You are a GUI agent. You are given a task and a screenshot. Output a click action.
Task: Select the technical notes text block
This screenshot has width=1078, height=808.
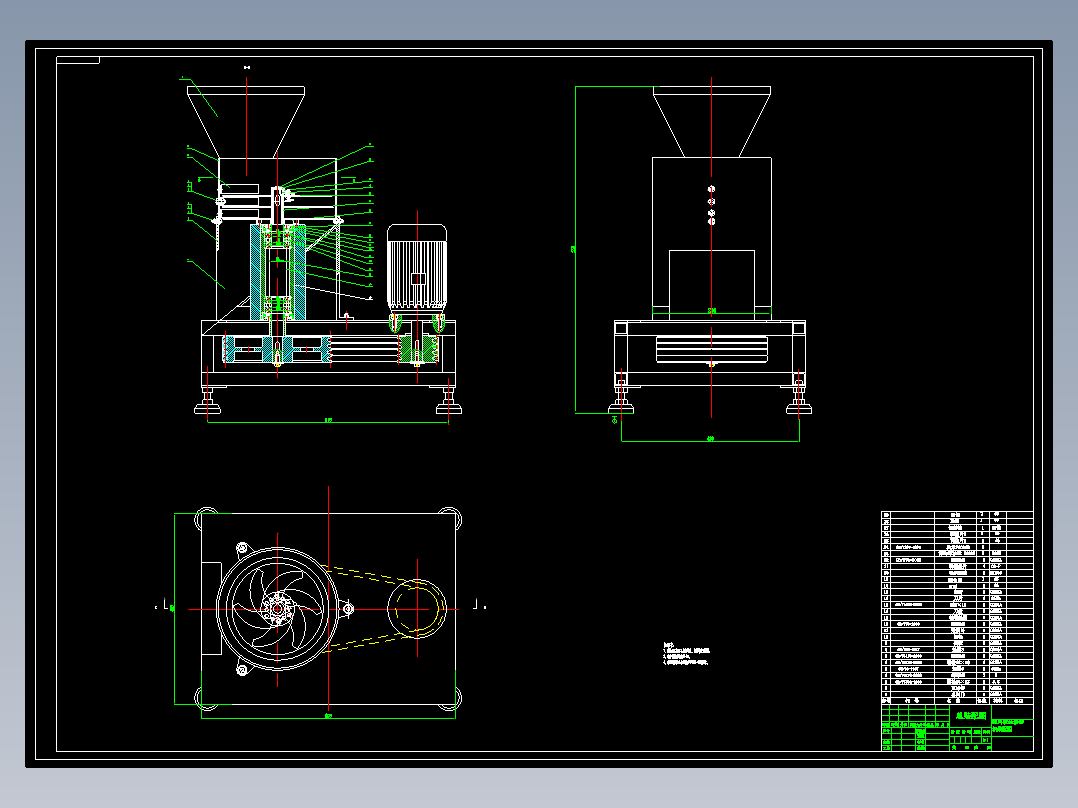coord(686,654)
